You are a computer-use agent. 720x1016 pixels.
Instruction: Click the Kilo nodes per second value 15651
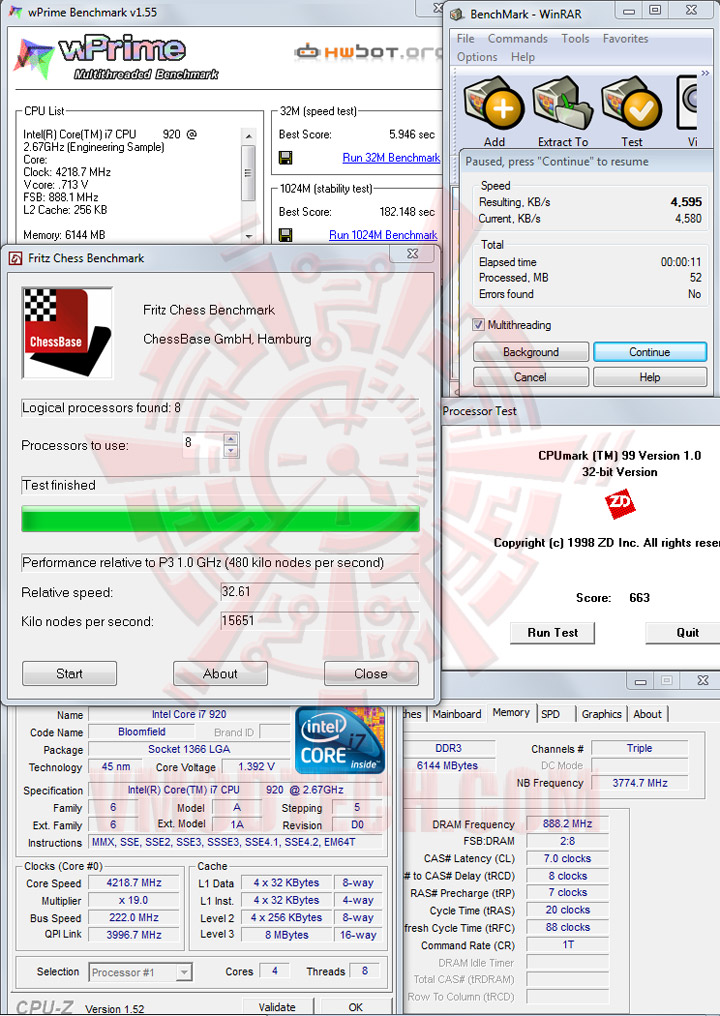tap(319, 621)
